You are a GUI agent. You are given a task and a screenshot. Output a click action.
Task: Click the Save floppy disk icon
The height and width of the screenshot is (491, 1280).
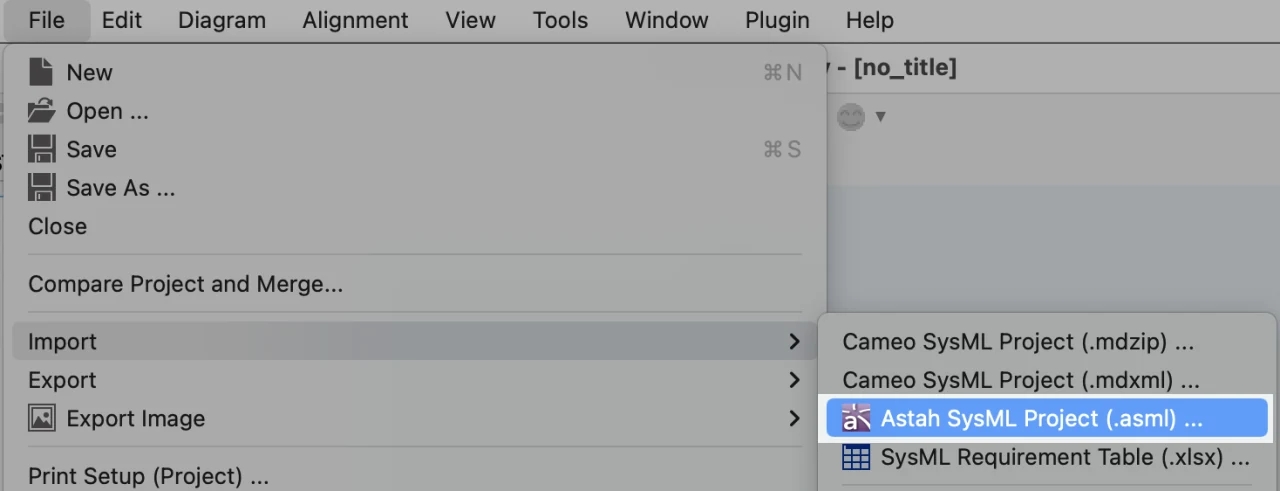(x=41, y=150)
